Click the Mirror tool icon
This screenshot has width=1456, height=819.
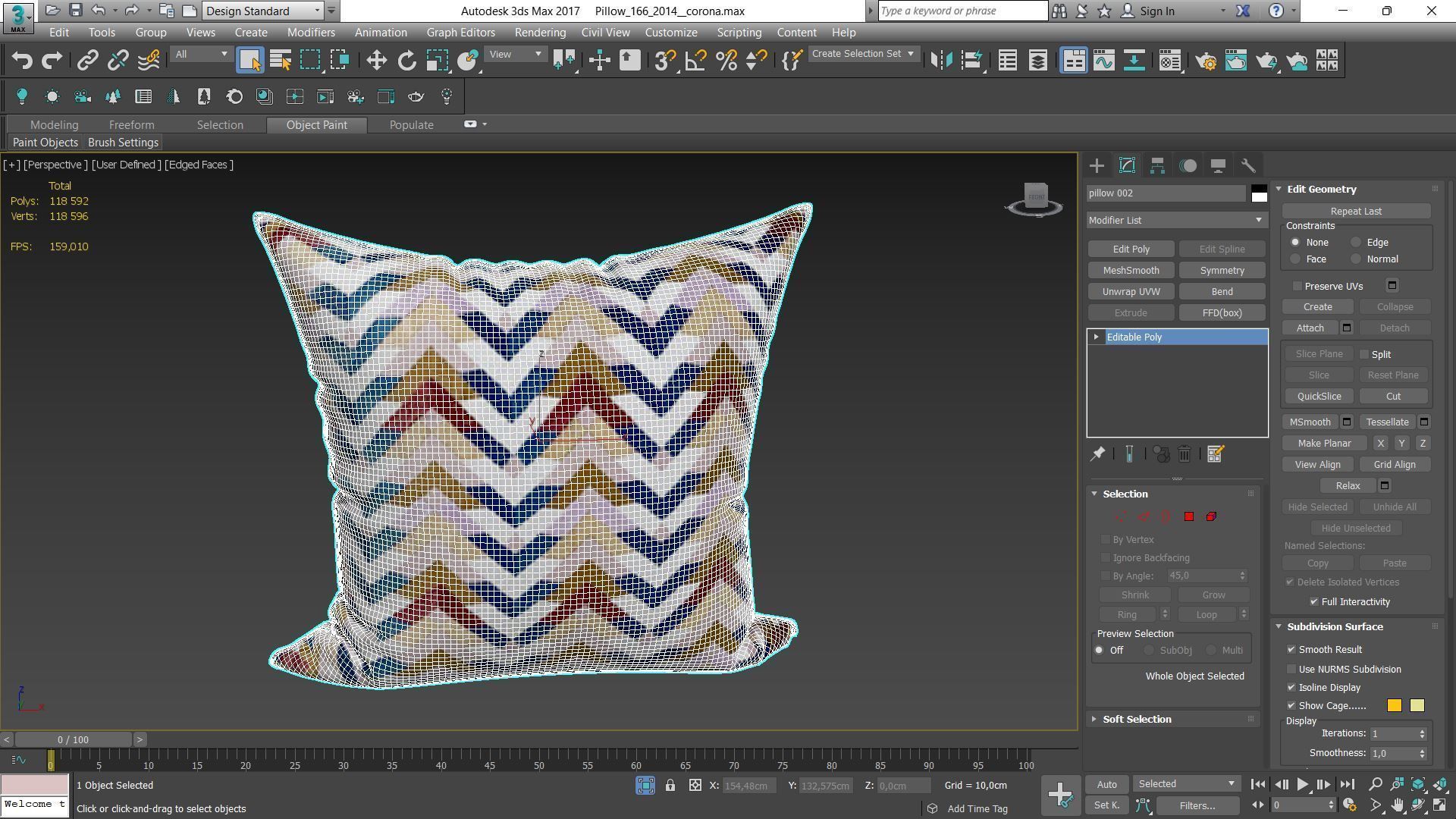941,61
